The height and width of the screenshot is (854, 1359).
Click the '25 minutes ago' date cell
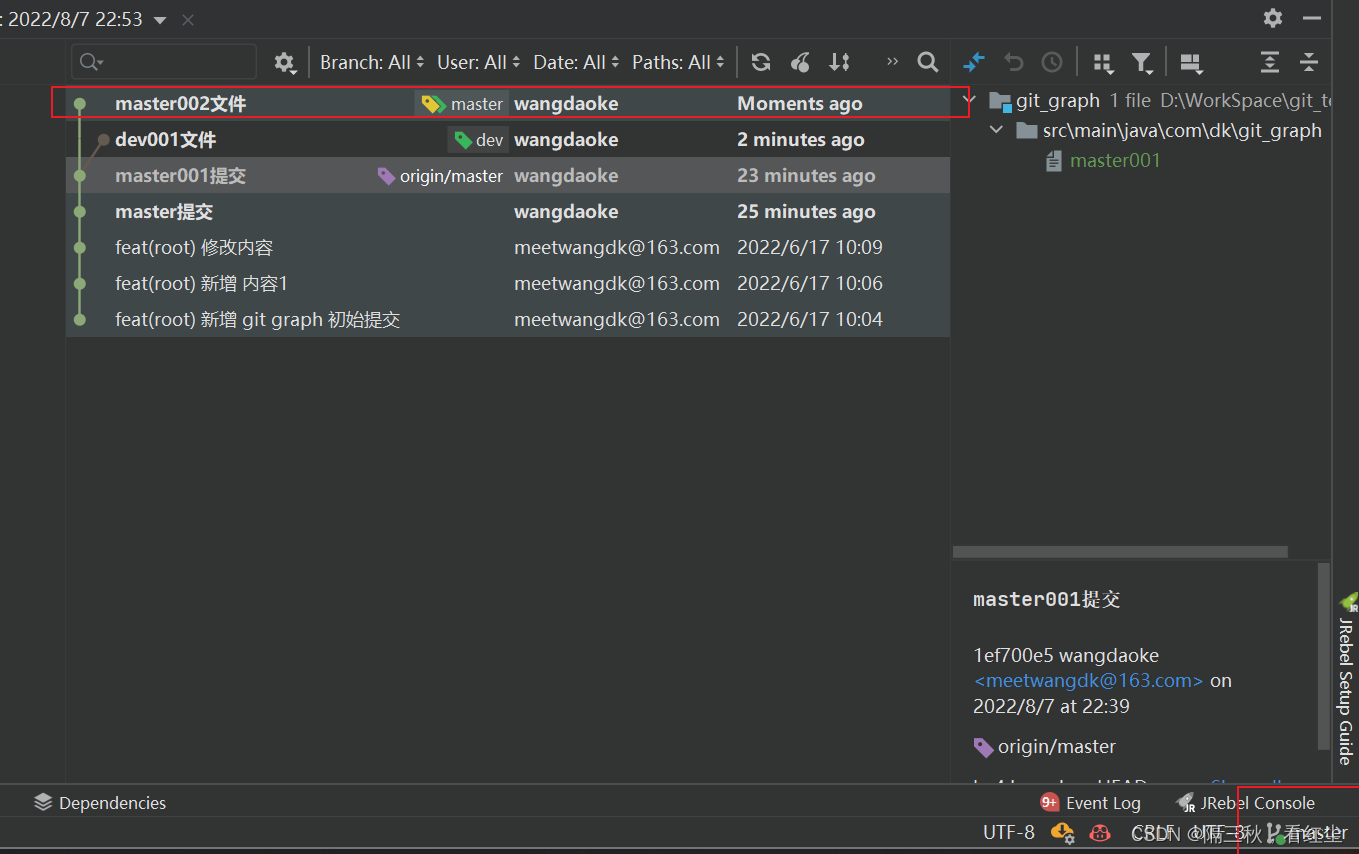pyautogui.click(x=806, y=212)
